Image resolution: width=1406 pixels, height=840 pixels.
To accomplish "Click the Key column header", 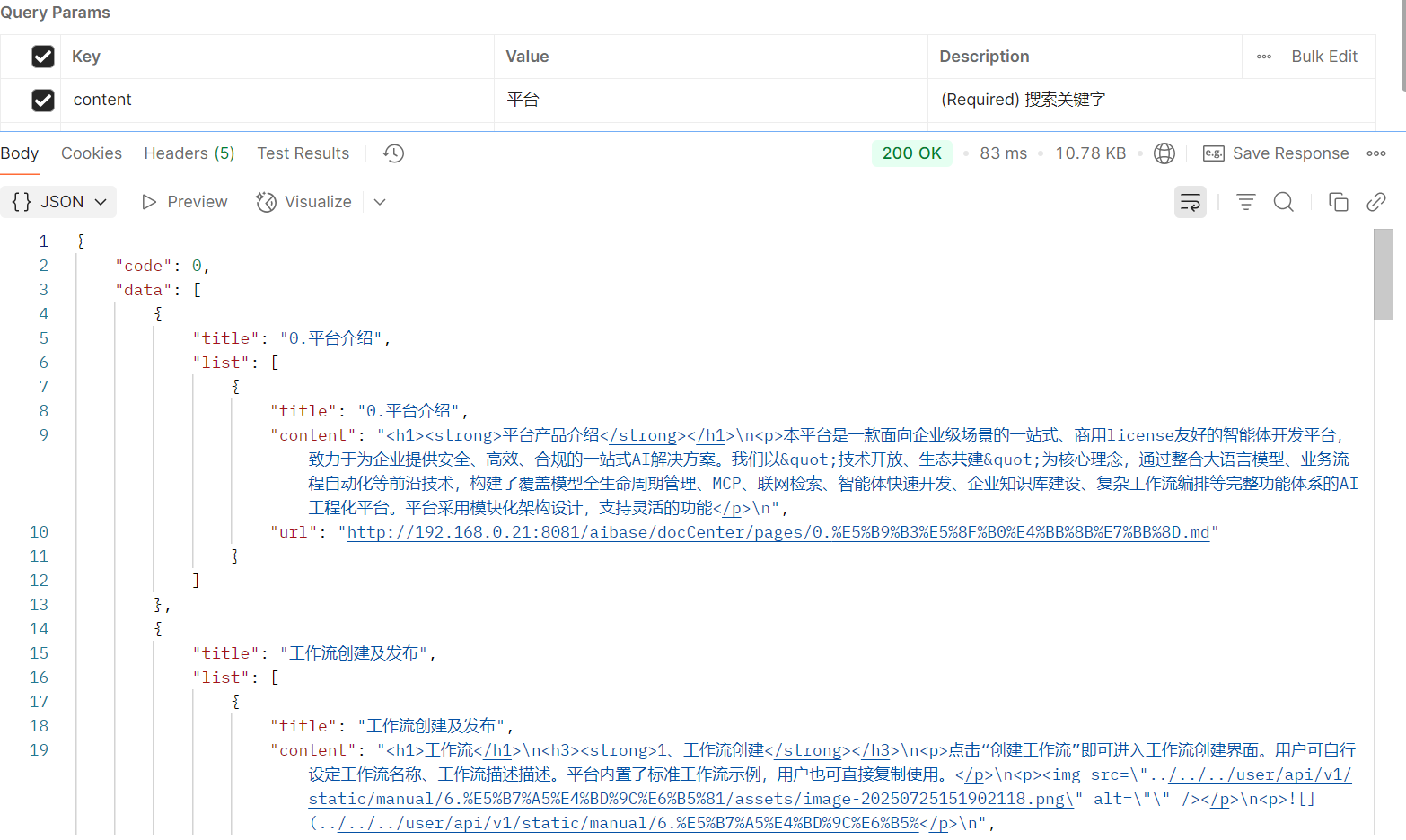I will tap(86, 57).
